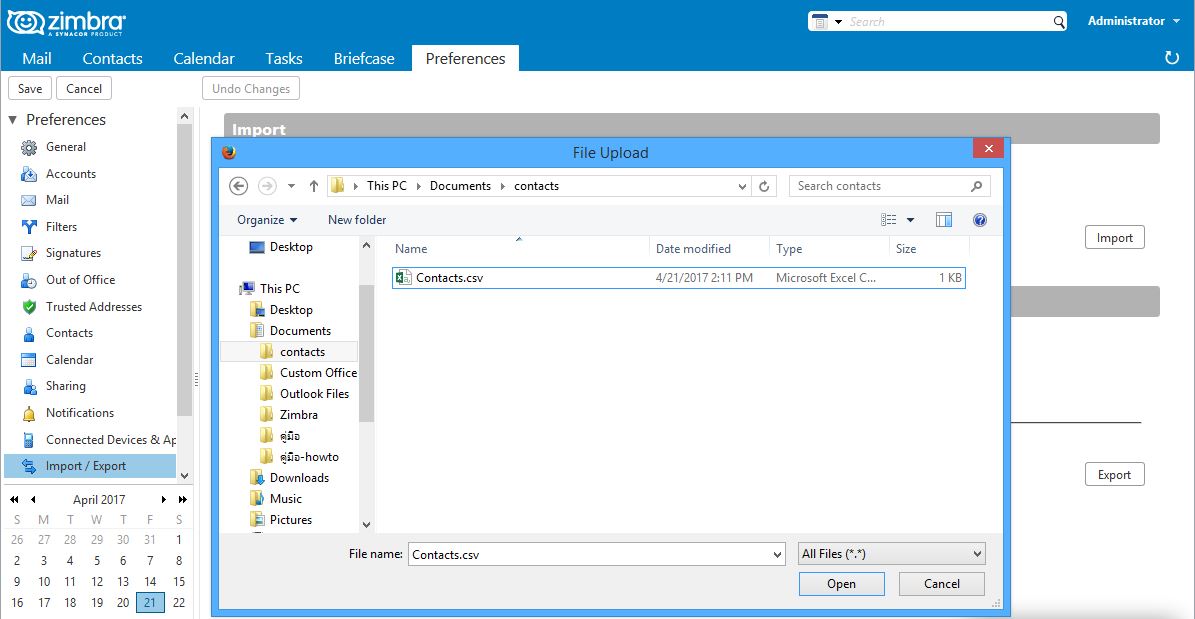1195x619 pixels.
Task: Select the Outlook Files folder
Action: 314,394
